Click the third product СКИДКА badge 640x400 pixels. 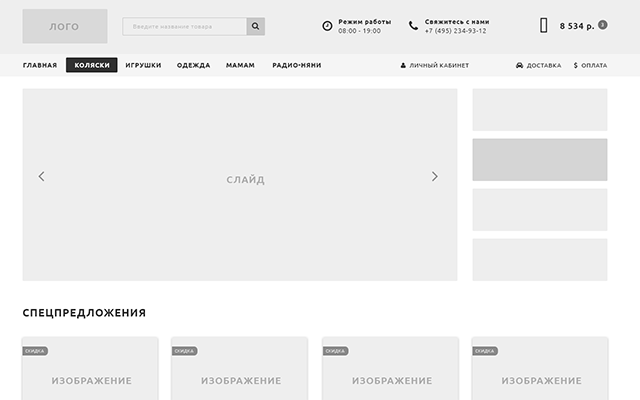coord(336,351)
